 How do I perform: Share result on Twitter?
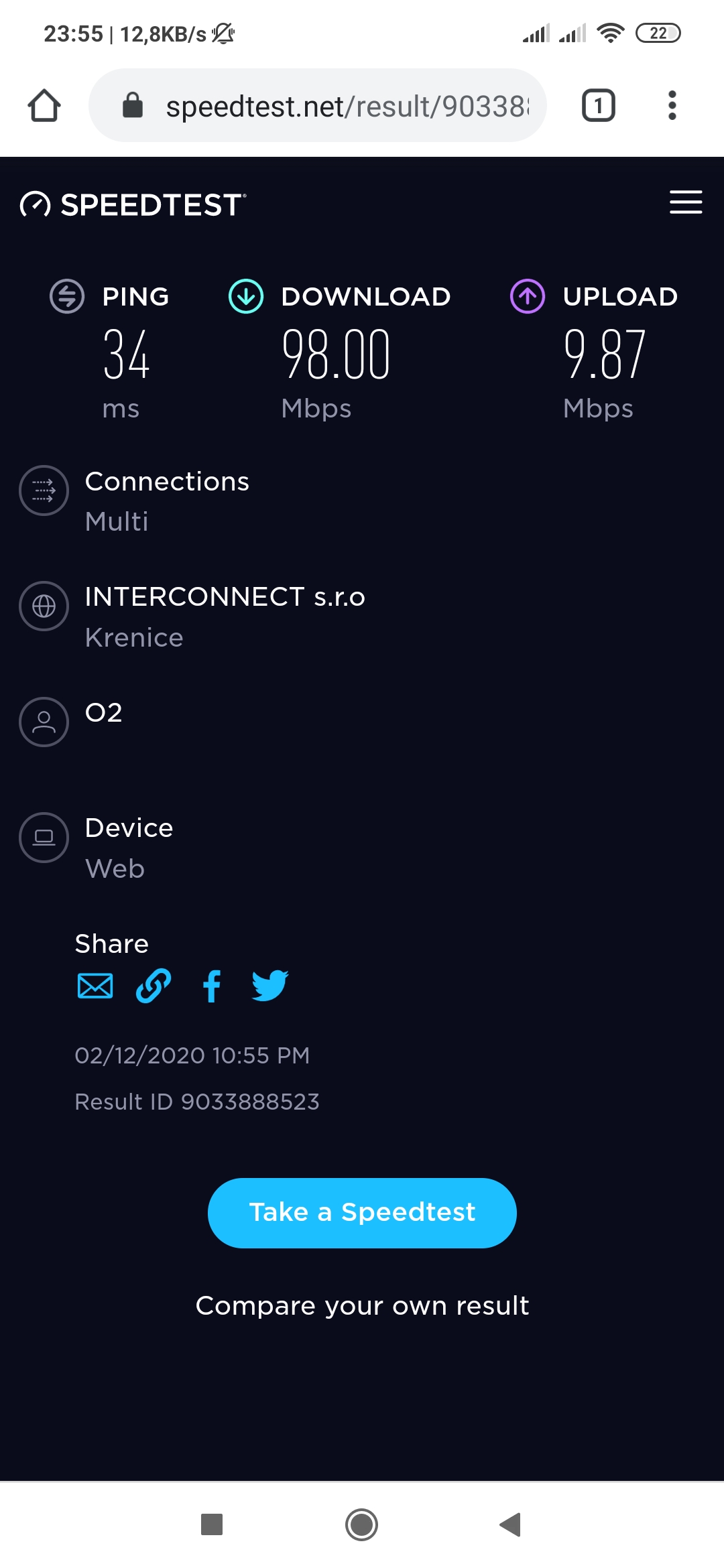[269, 986]
